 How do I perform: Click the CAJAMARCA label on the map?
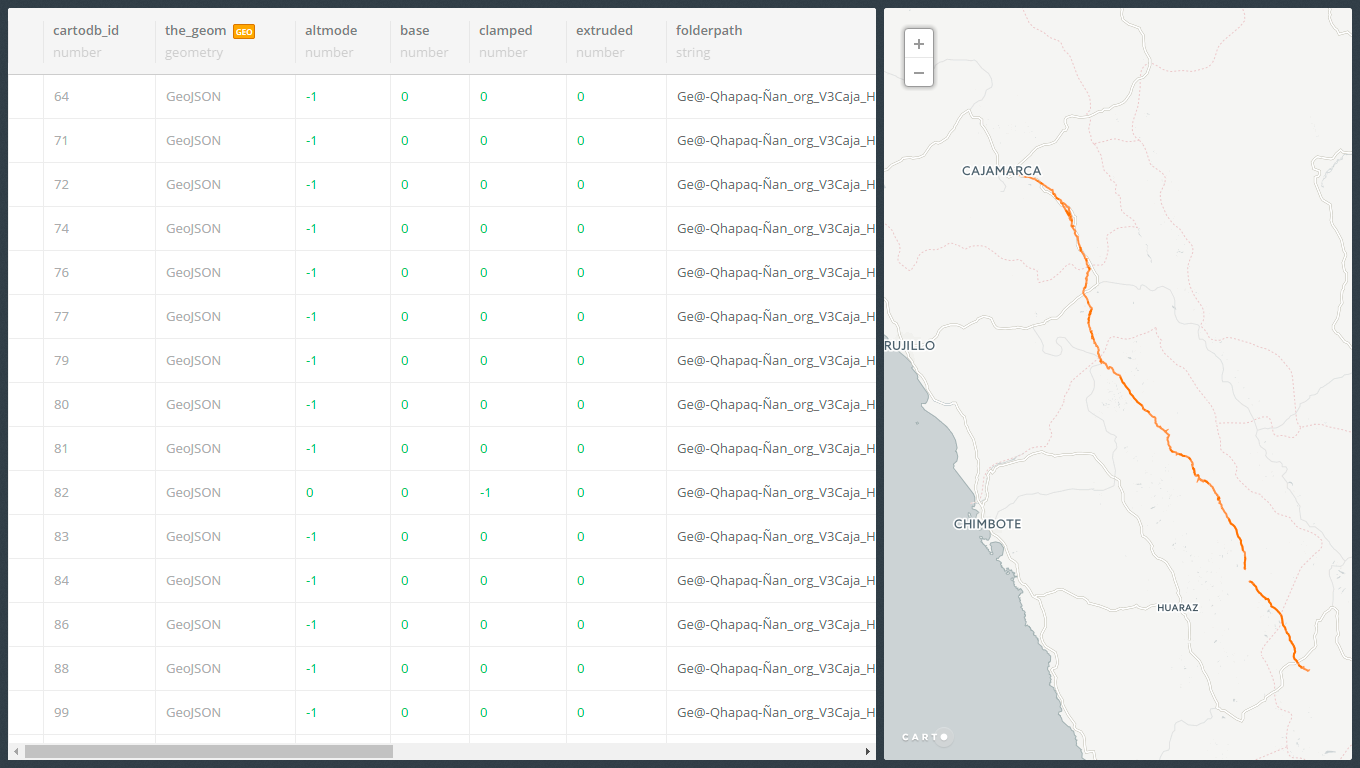(1002, 171)
